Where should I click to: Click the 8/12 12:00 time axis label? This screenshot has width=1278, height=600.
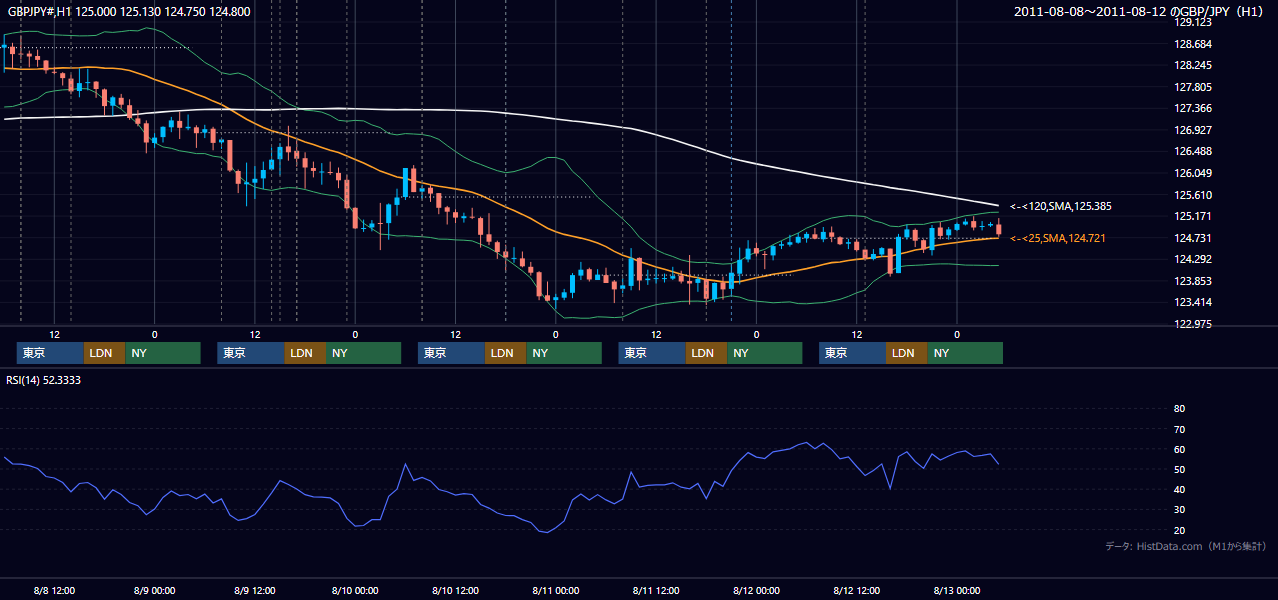[856, 590]
